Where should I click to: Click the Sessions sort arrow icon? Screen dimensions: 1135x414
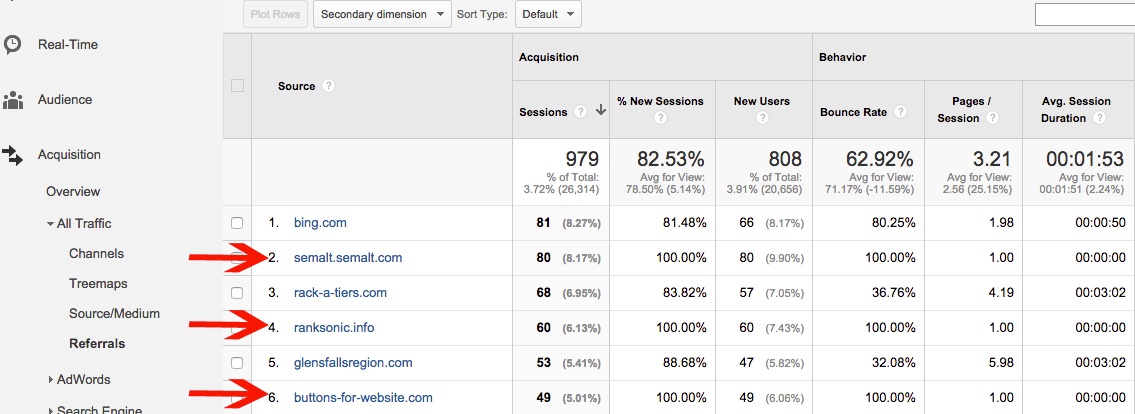601,111
